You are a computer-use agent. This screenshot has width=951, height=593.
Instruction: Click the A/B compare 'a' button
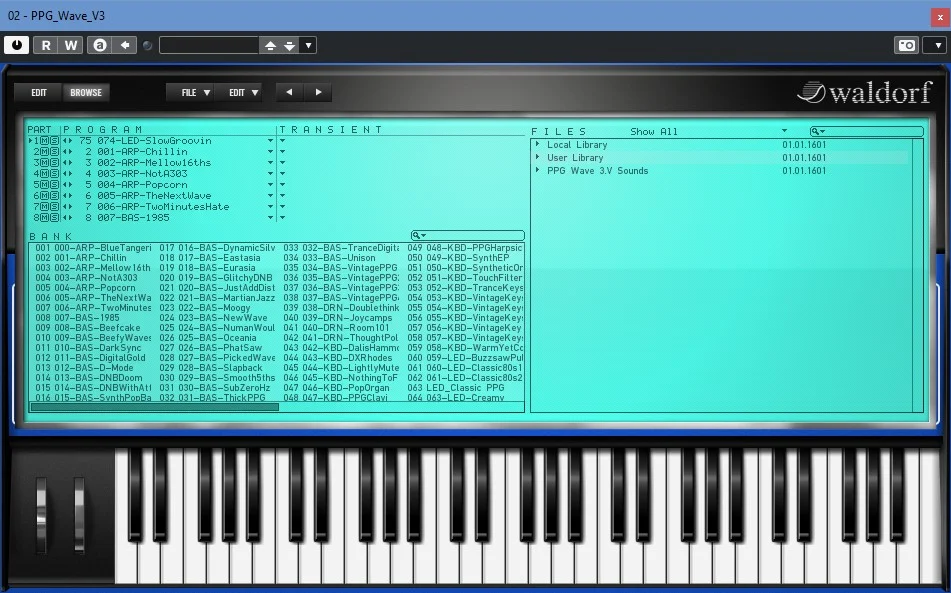click(100, 45)
